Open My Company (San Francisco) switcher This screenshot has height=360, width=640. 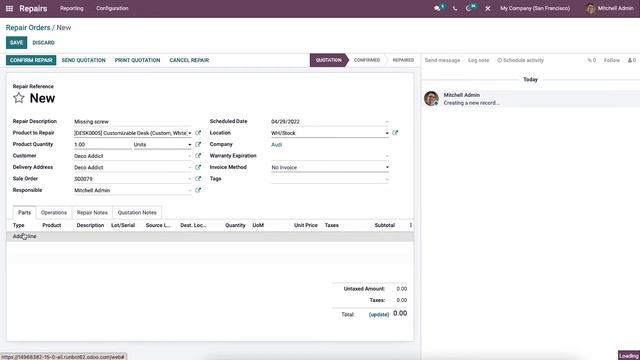535,8
